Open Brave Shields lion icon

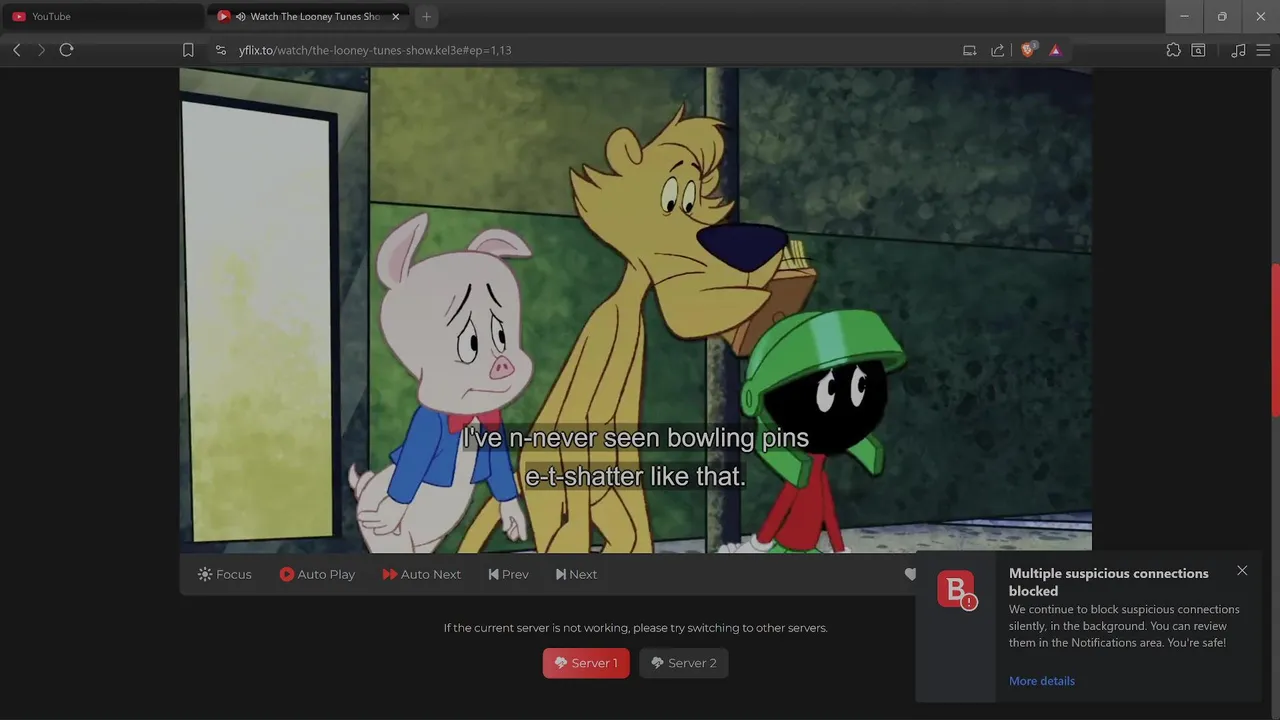tap(1028, 50)
